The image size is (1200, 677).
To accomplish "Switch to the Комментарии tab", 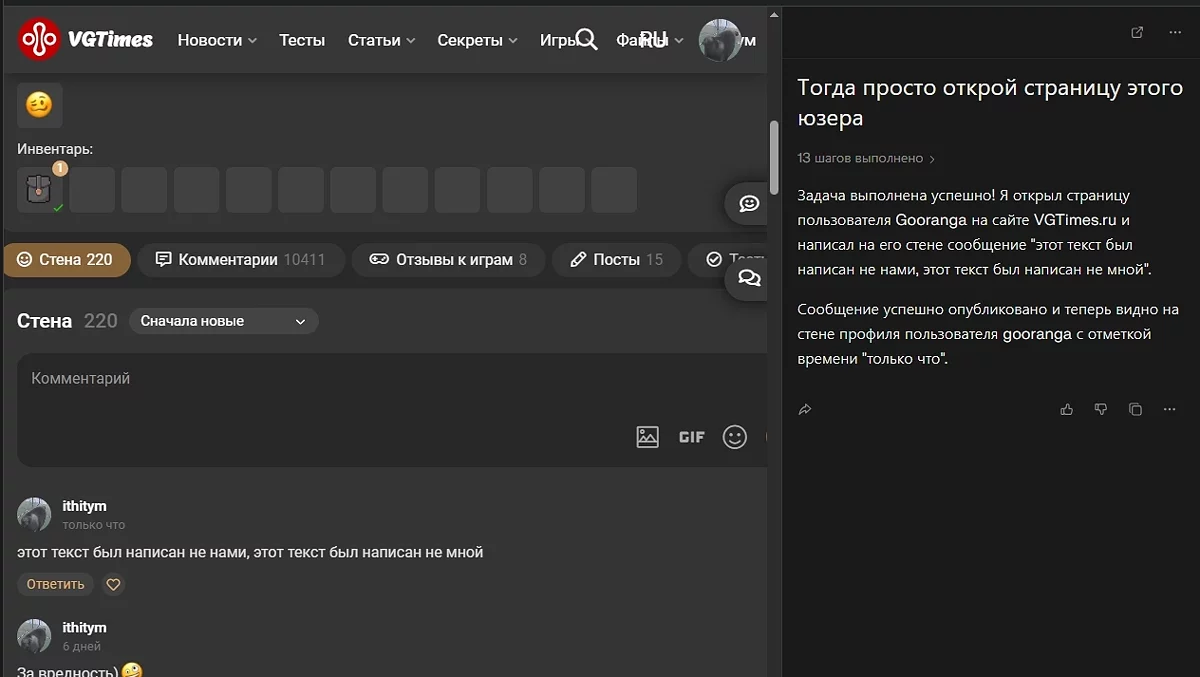I will pos(241,260).
